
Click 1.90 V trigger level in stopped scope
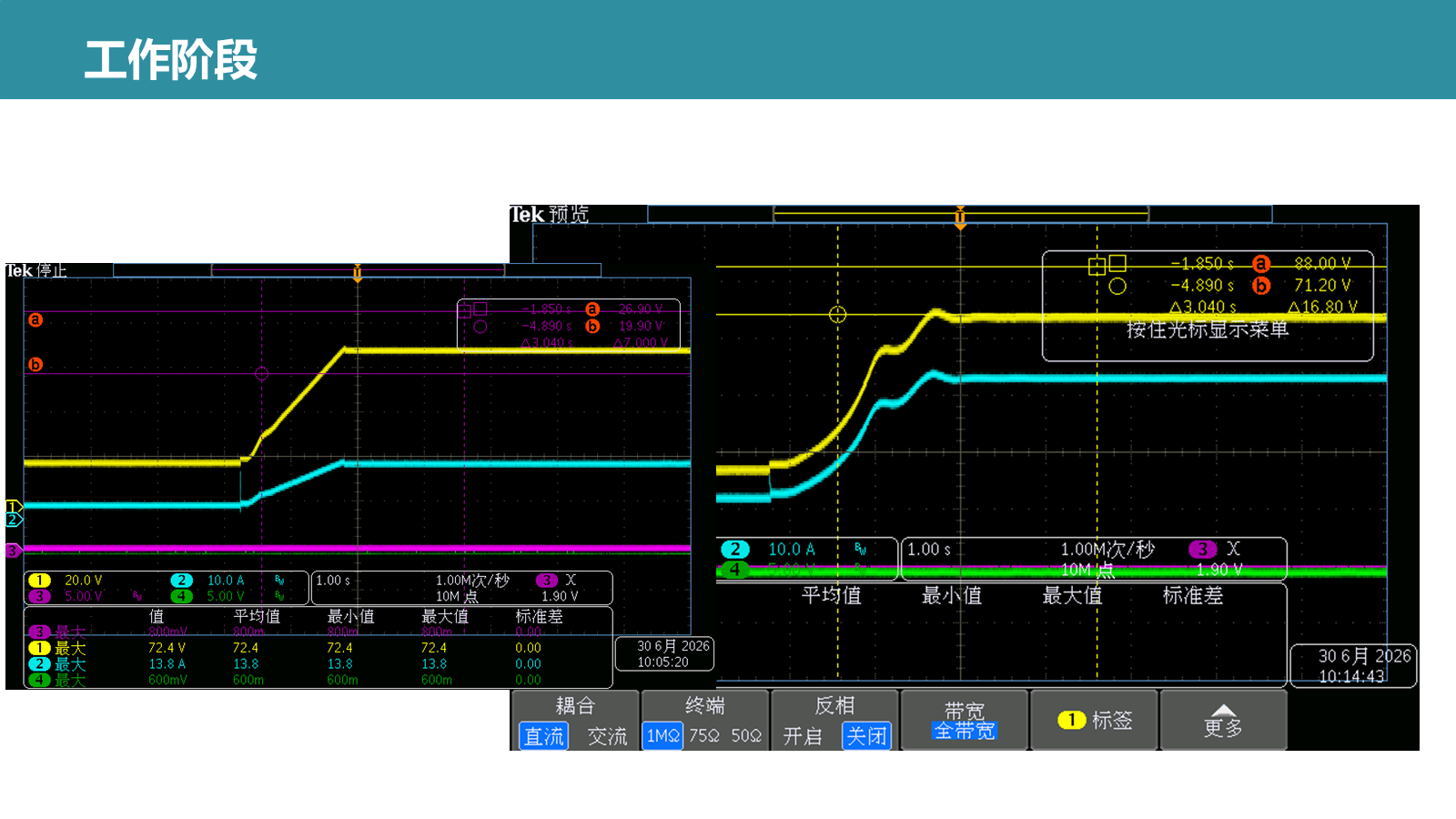pyautogui.click(x=560, y=596)
